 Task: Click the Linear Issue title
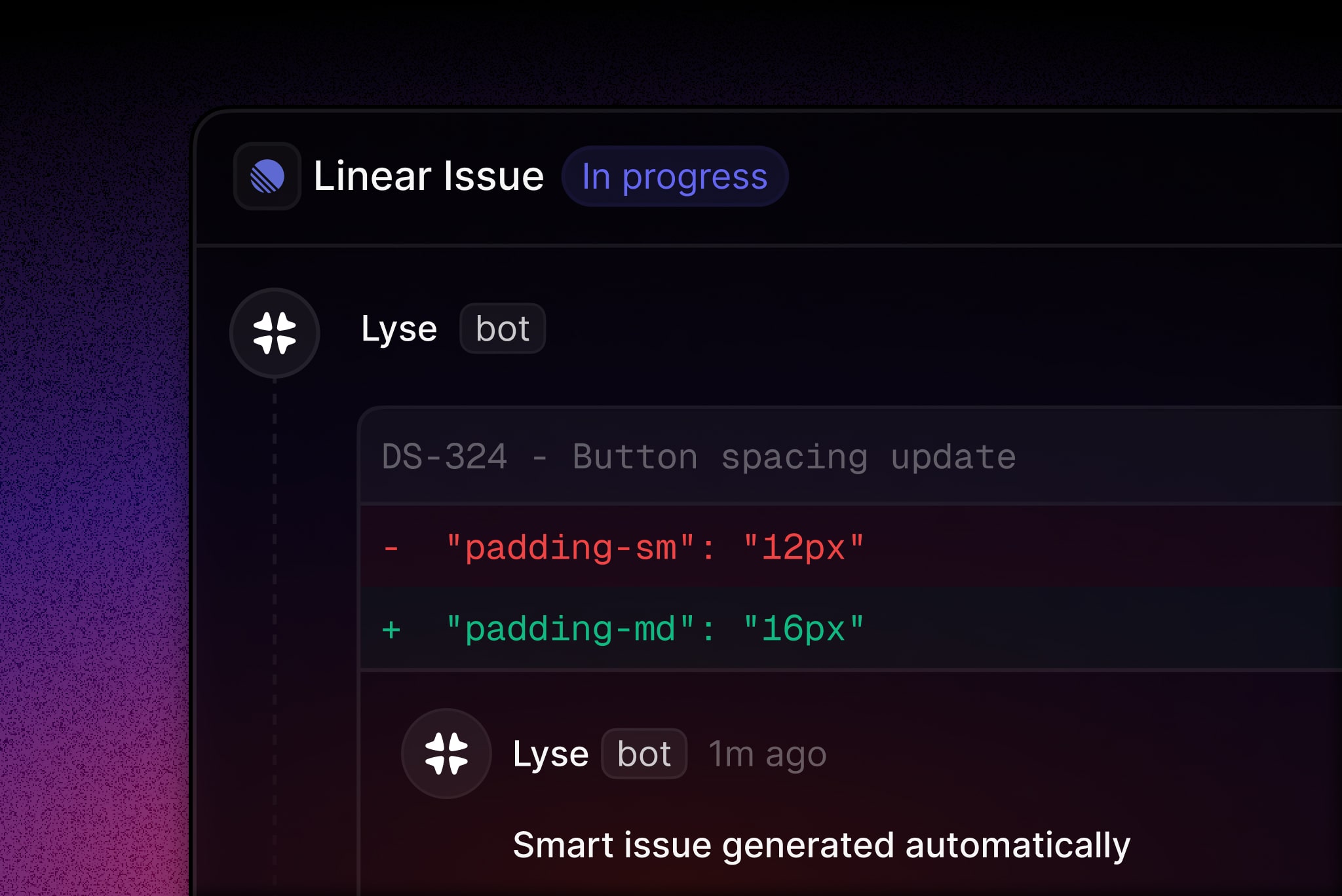point(429,176)
